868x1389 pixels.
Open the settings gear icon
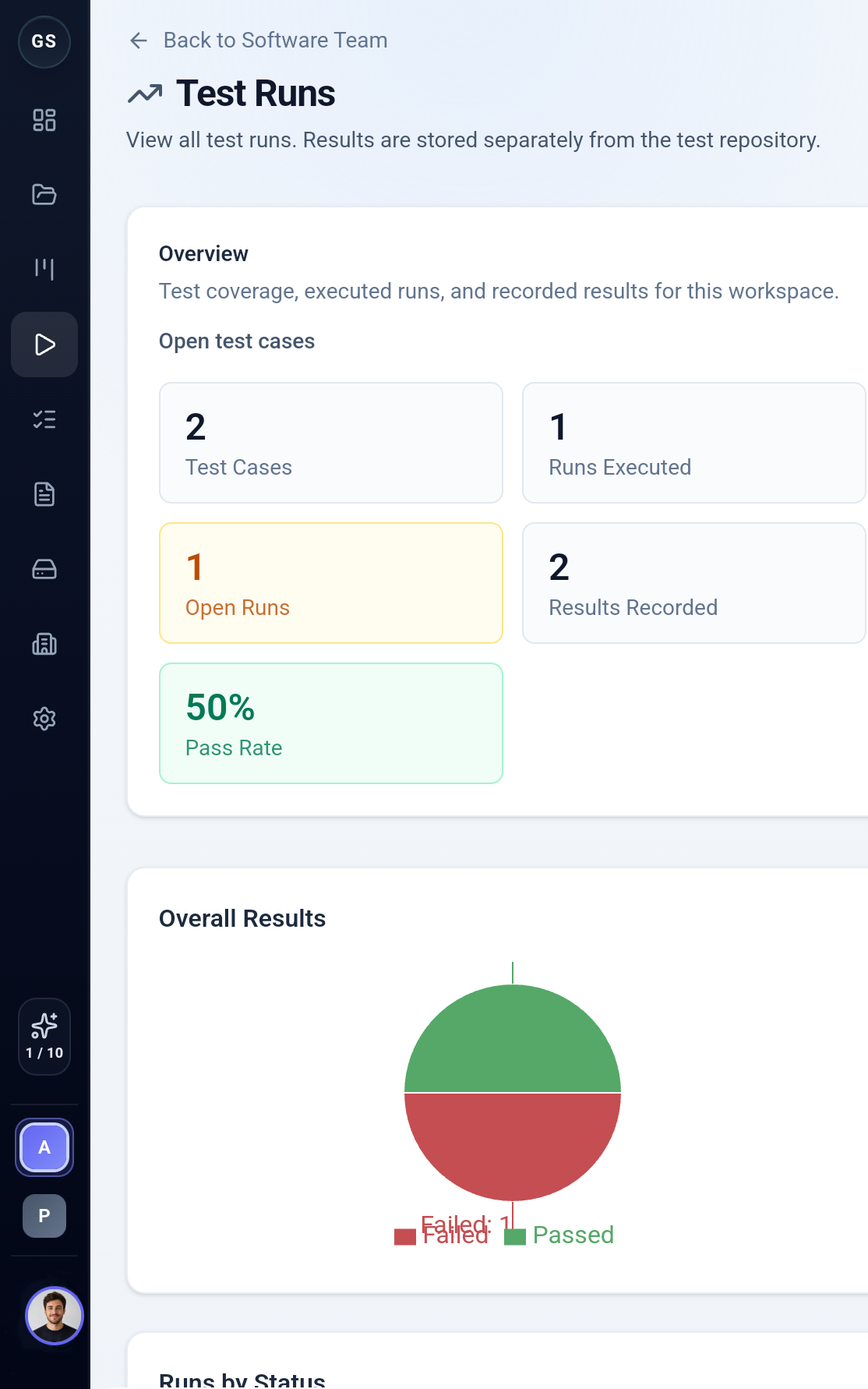(44, 719)
